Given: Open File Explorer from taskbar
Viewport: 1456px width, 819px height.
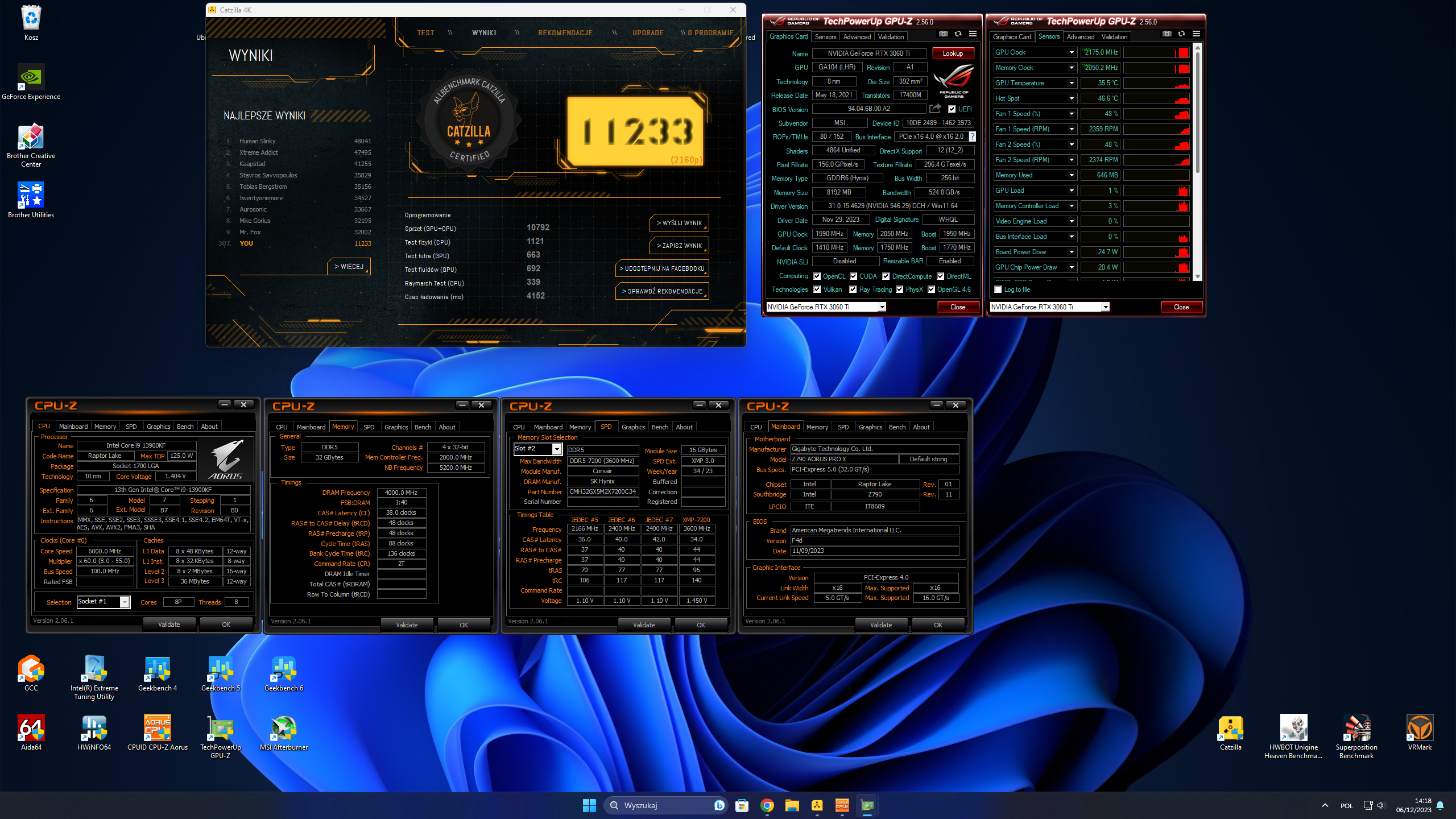Looking at the screenshot, I should [x=792, y=805].
